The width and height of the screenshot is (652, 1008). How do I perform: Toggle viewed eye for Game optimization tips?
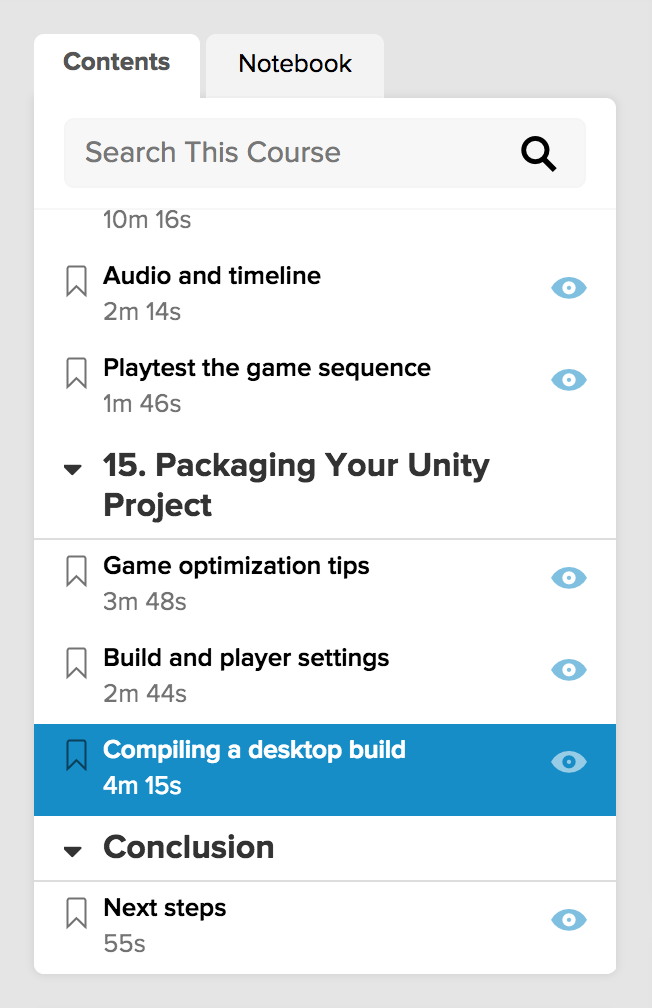pyautogui.click(x=569, y=578)
